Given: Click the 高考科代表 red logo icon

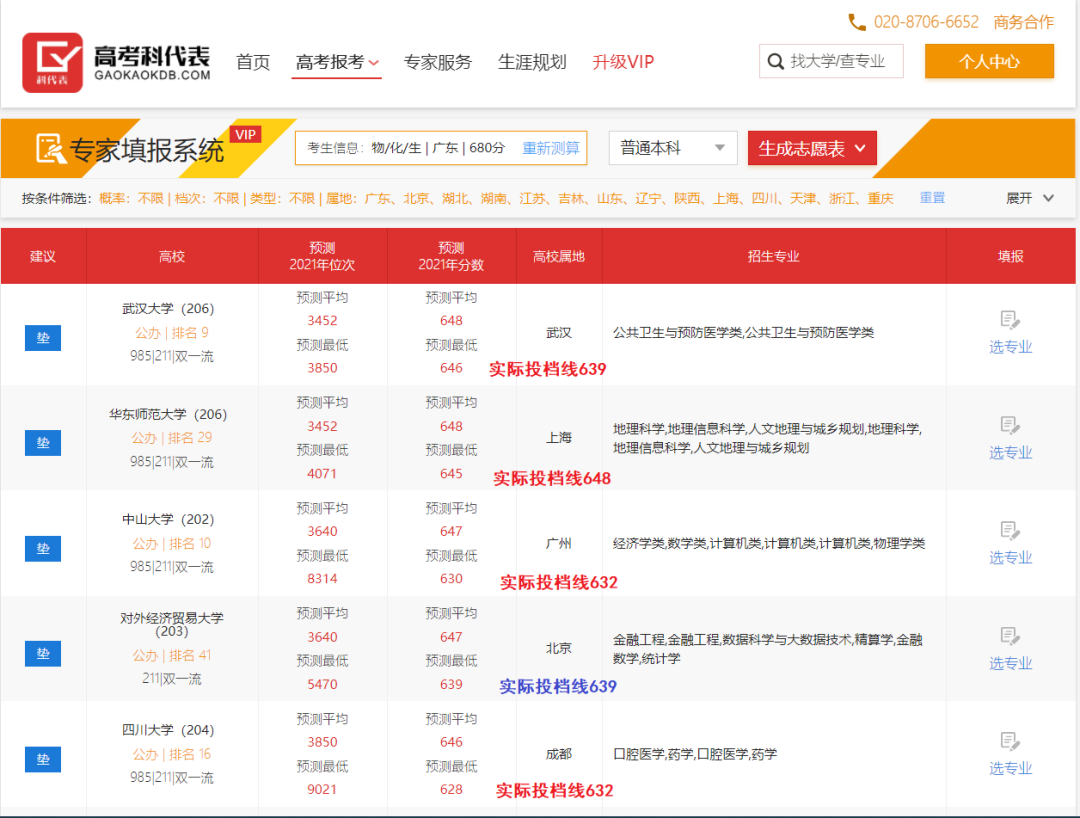Looking at the screenshot, I should tap(52, 63).
